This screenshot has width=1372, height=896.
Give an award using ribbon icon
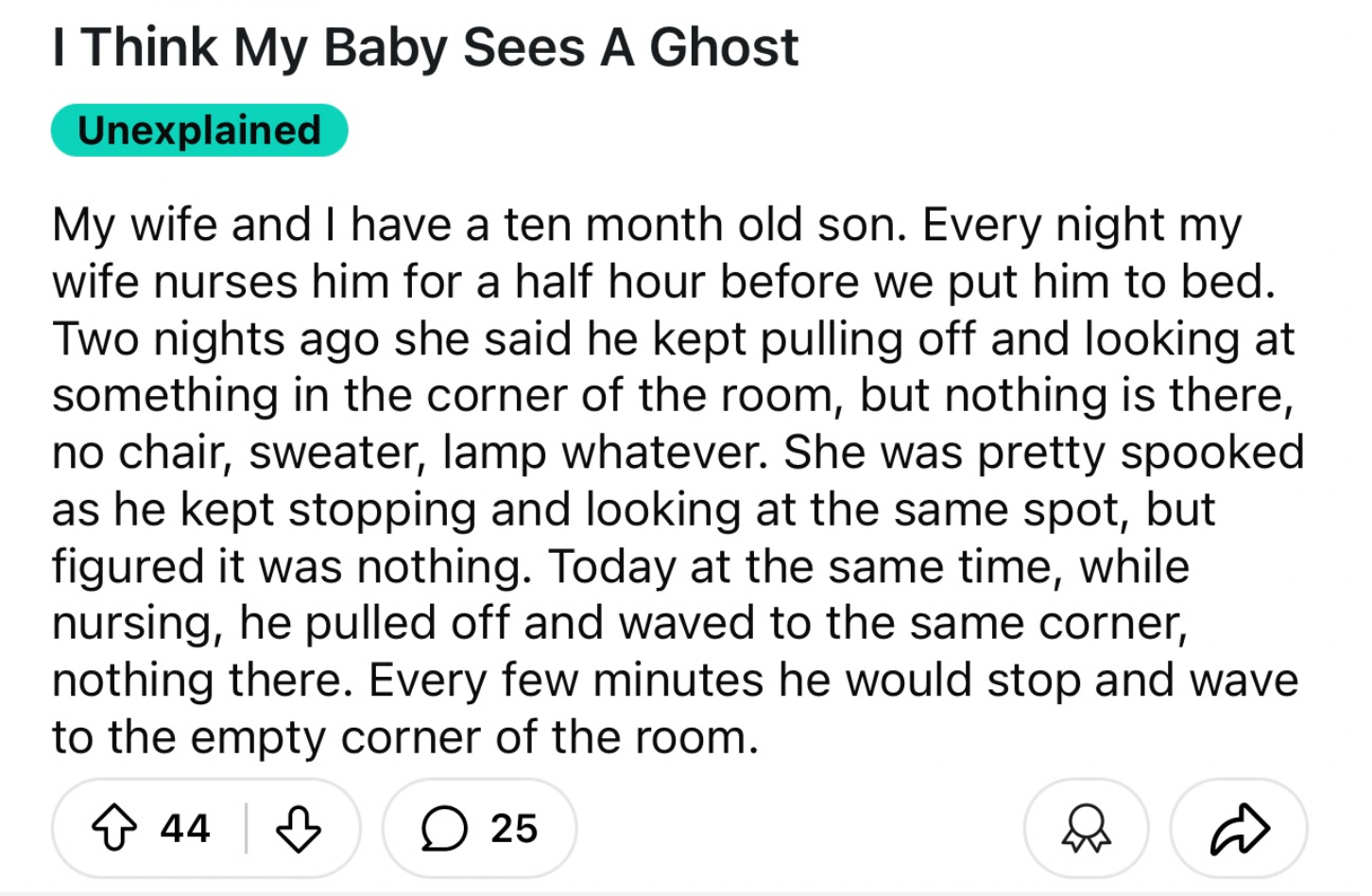pyautogui.click(x=1086, y=829)
